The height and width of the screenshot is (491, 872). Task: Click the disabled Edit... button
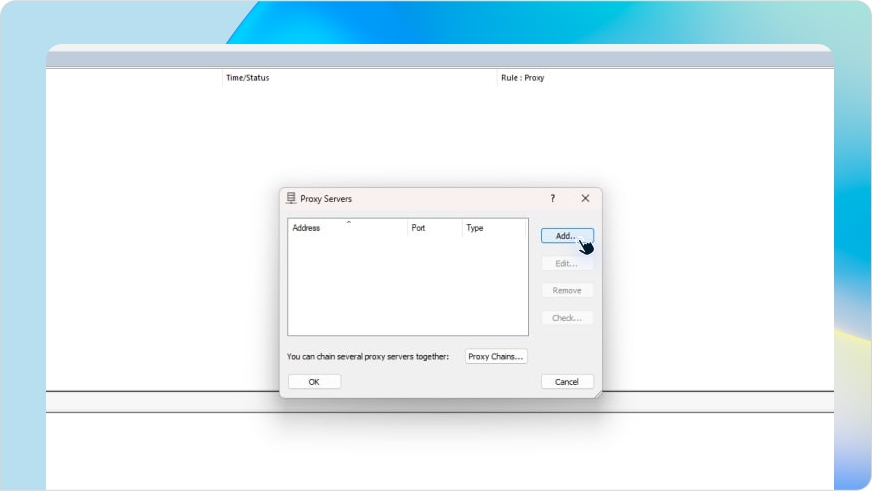pyautogui.click(x=566, y=263)
